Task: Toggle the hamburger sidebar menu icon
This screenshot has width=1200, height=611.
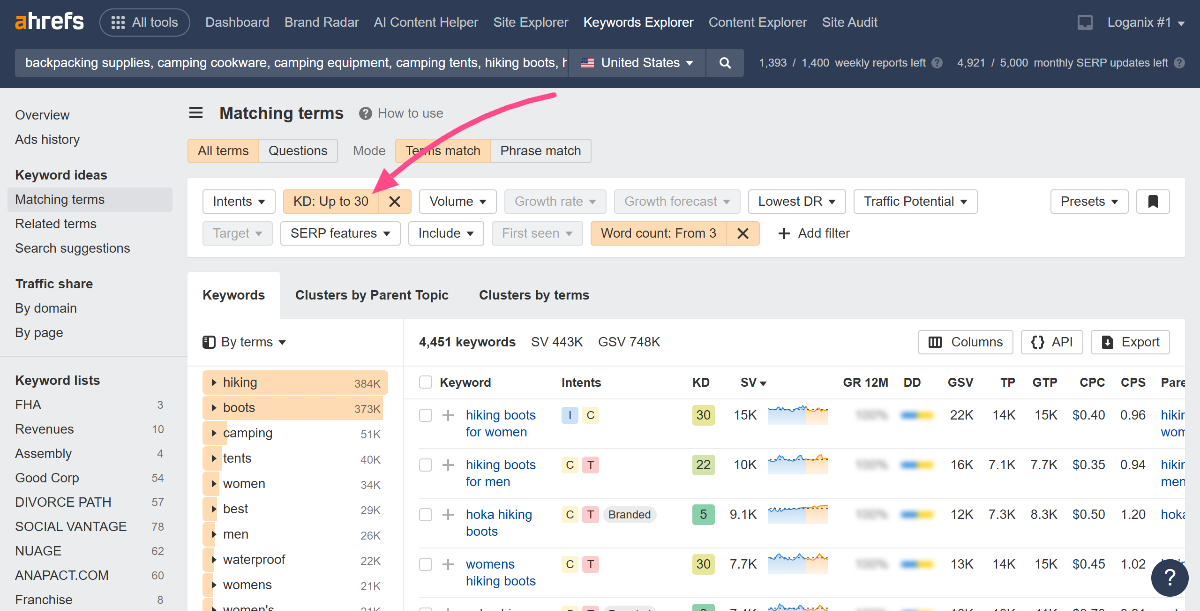Action: 196,113
